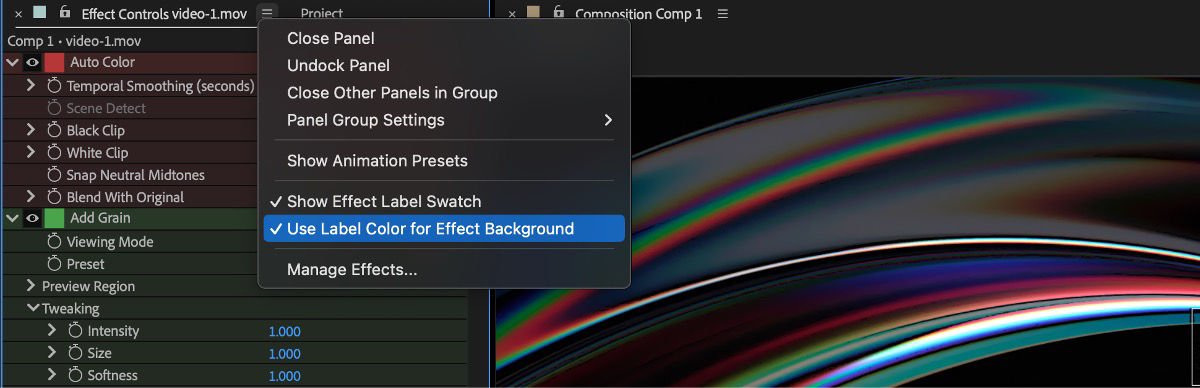Screen dimensions: 1200x388
Task: Click the composition viewer preview image
Action: 847,232
